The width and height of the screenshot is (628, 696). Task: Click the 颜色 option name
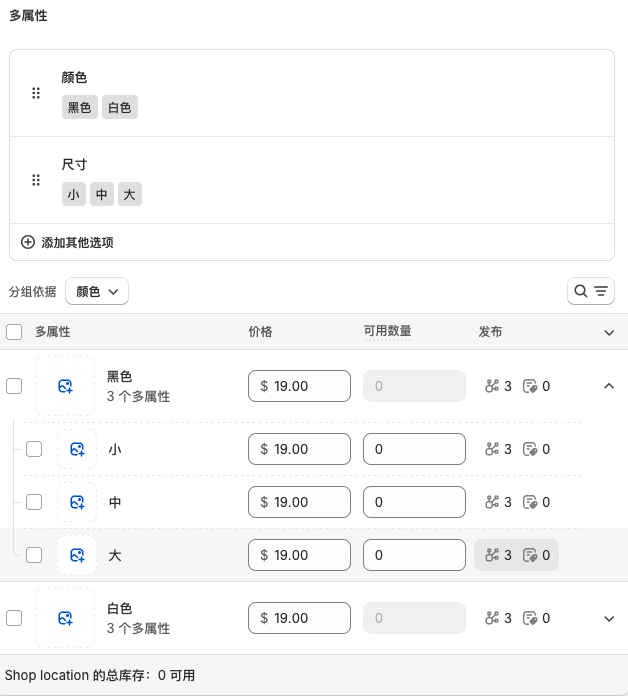pyautogui.click(x=74, y=78)
